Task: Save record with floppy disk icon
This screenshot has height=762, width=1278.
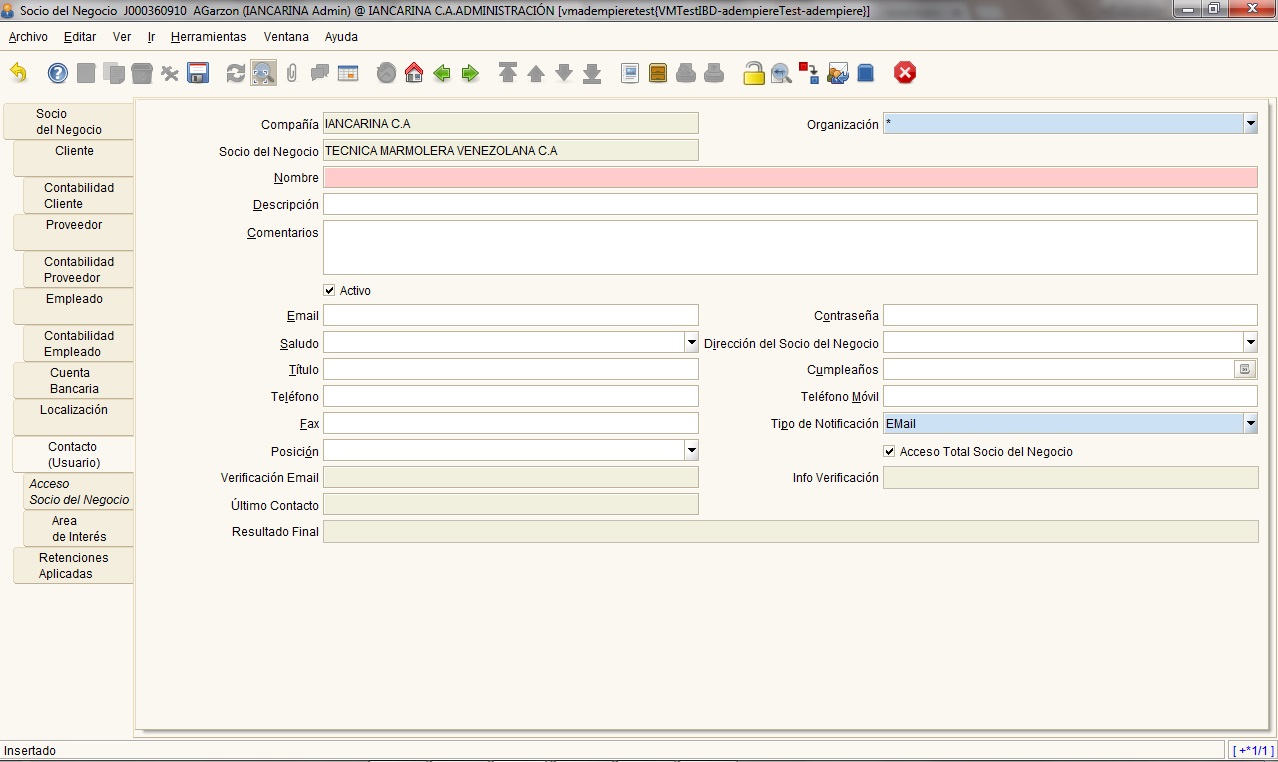Action: pos(198,73)
